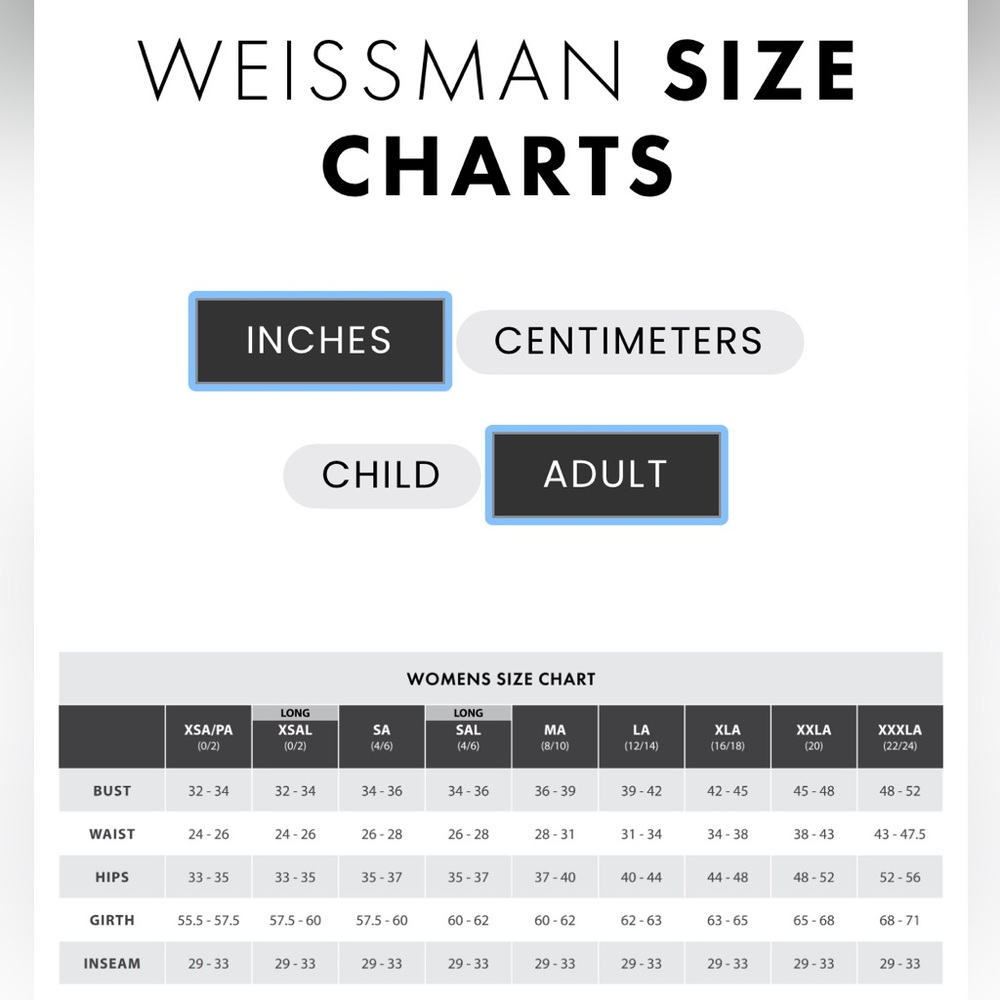
Task: Switch units to Centimeters
Action: [629, 341]
